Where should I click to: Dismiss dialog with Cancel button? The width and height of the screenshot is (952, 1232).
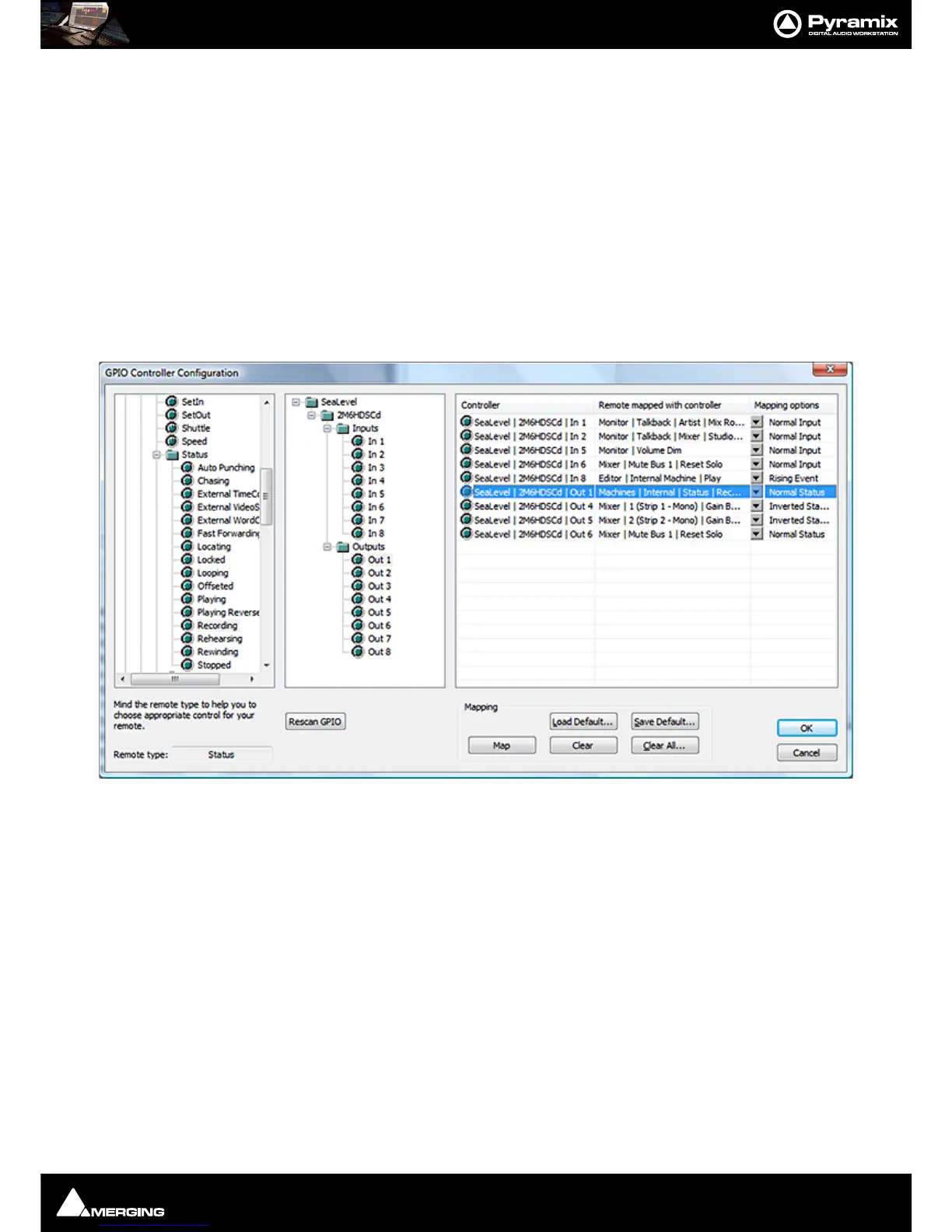(807, 753)
